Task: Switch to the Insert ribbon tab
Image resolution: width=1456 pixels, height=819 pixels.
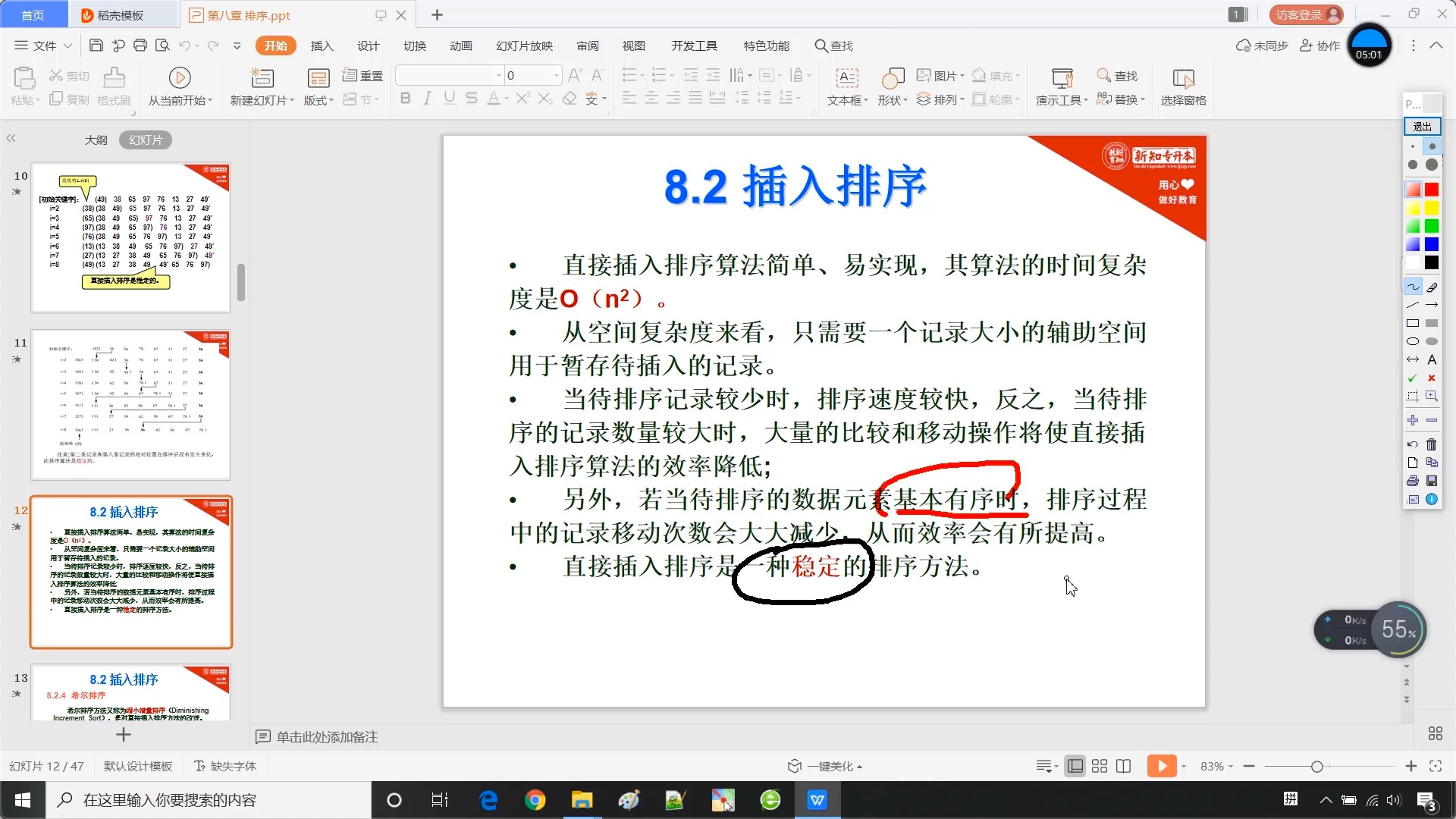Action: [x=322, y=45]
